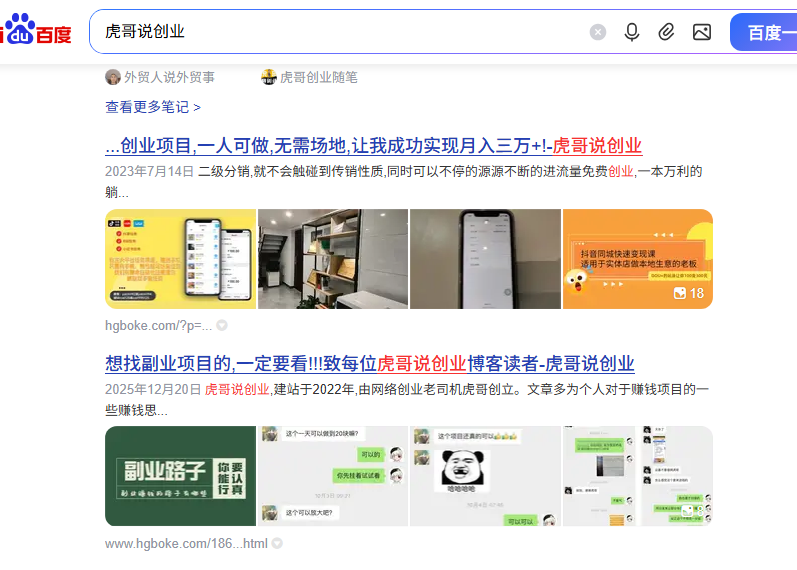Open image search picture icon
This screenshot has height=570, width=797.
(x=702, y=32)
